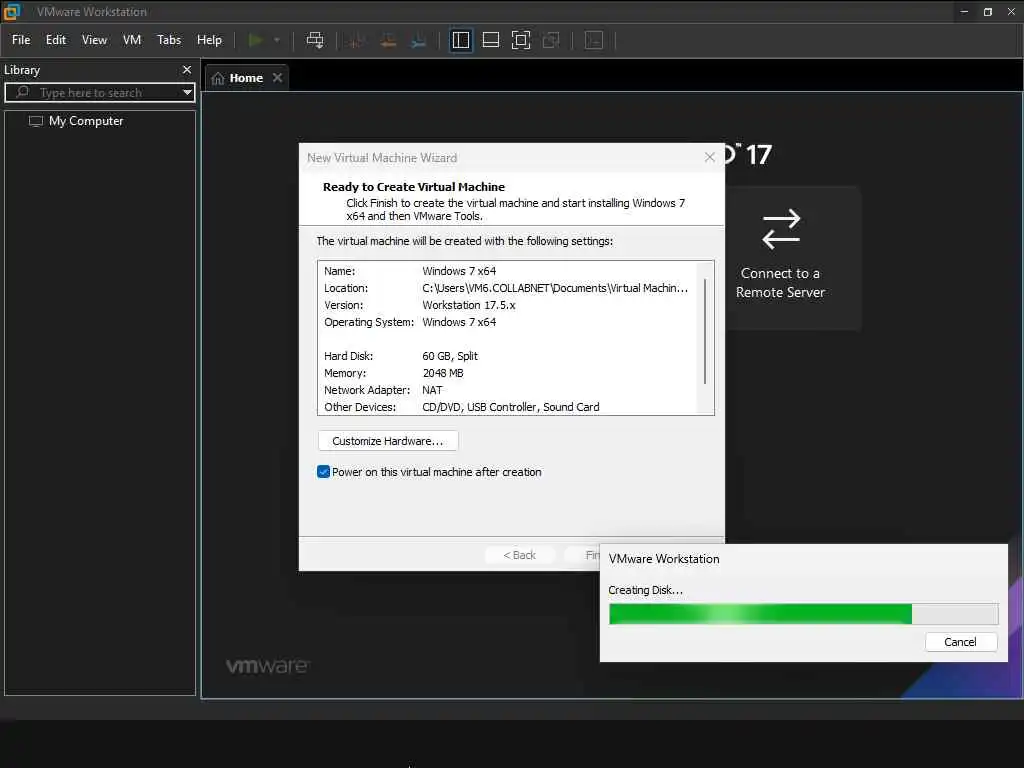Click the VMware Workstation title bar logo

13,11
